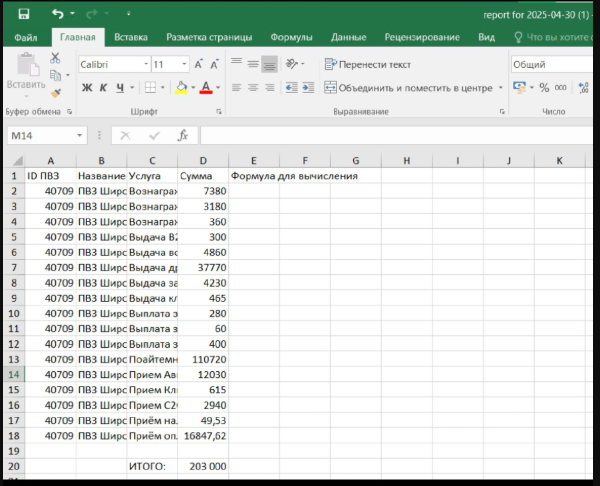Toggle bold with the Ж button
Screen dimensions: 600x486
tap(87, 88)
